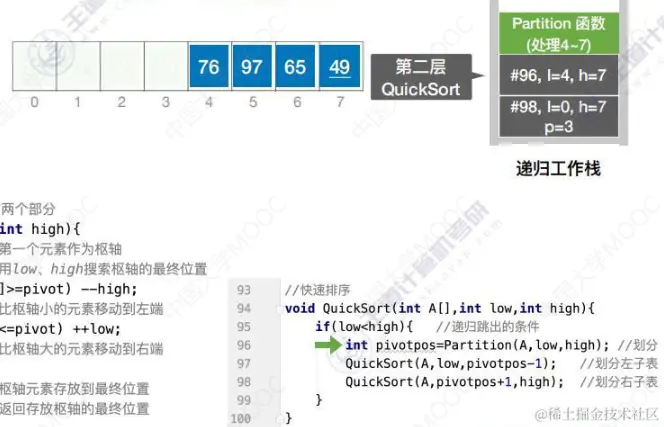The width and height of the screenshot is (664, 427).
Task: Click comment 枢轴元素存放到最终位置
Action: [75, 389]
